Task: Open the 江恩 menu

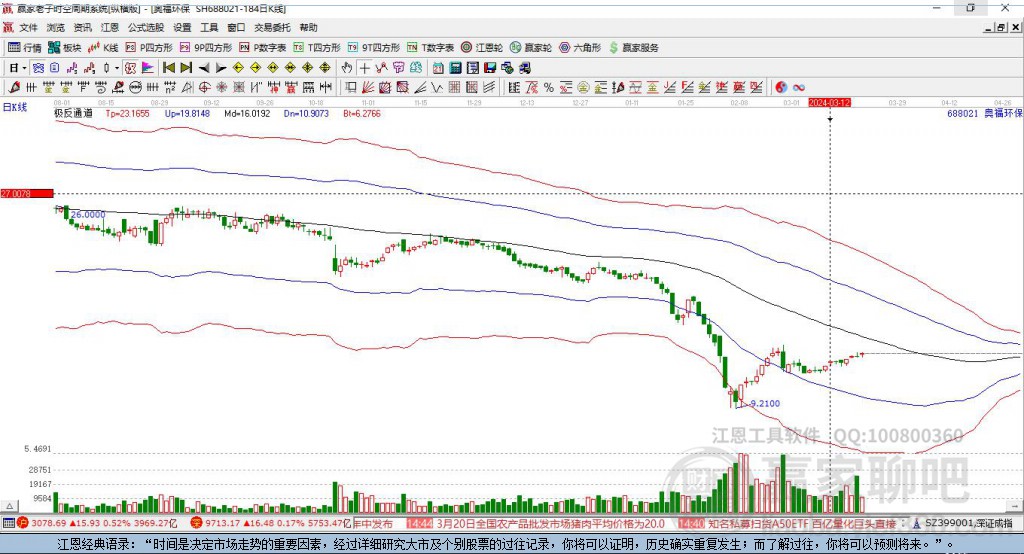Action: point(110,27)
